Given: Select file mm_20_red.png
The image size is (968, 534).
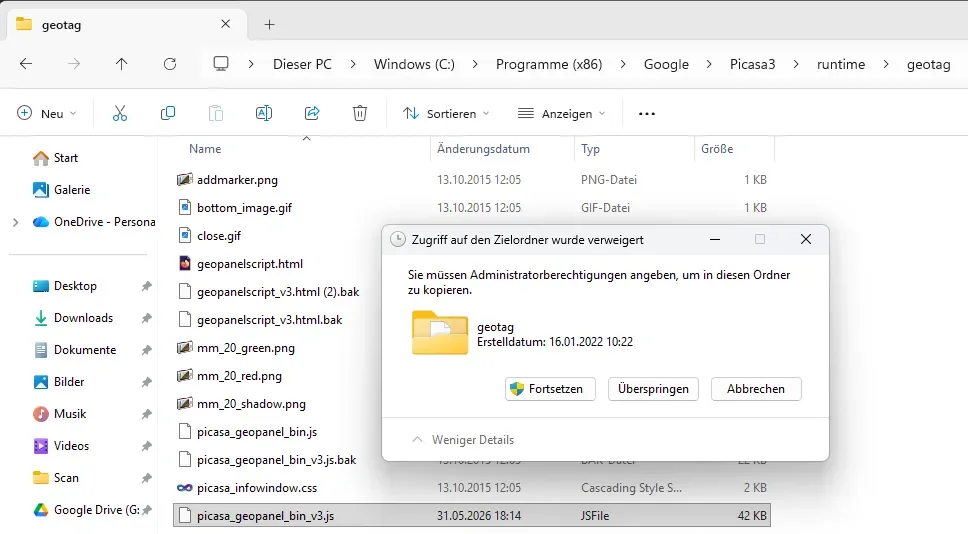Looking at the screenshot, I should pyautogui.click(x=239, y=376).
